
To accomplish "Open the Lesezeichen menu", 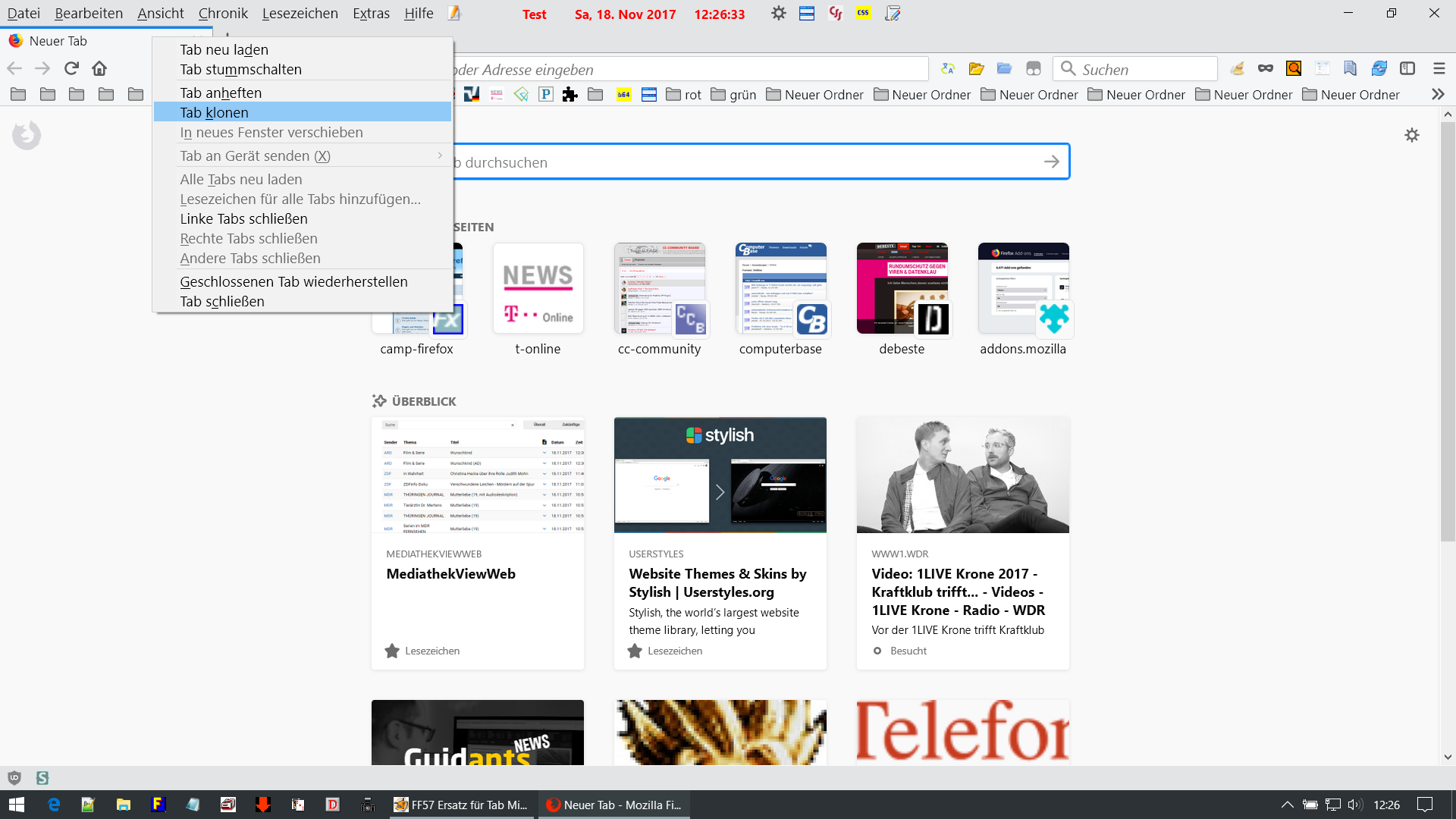I will coord(300,14).
